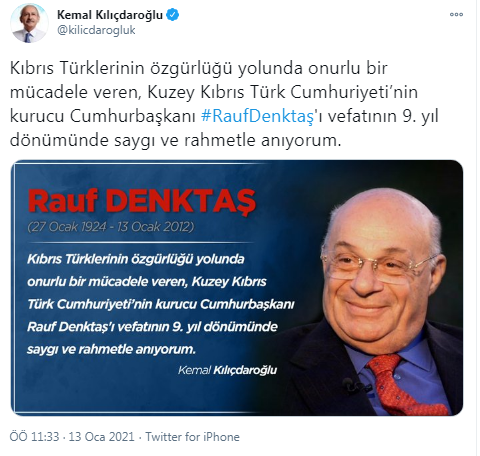Open Kemal Kılıçdaroğlu's profile avatar
Image resolution: width=480 pixels, height=456 pixels.
(x=29, y=23)
